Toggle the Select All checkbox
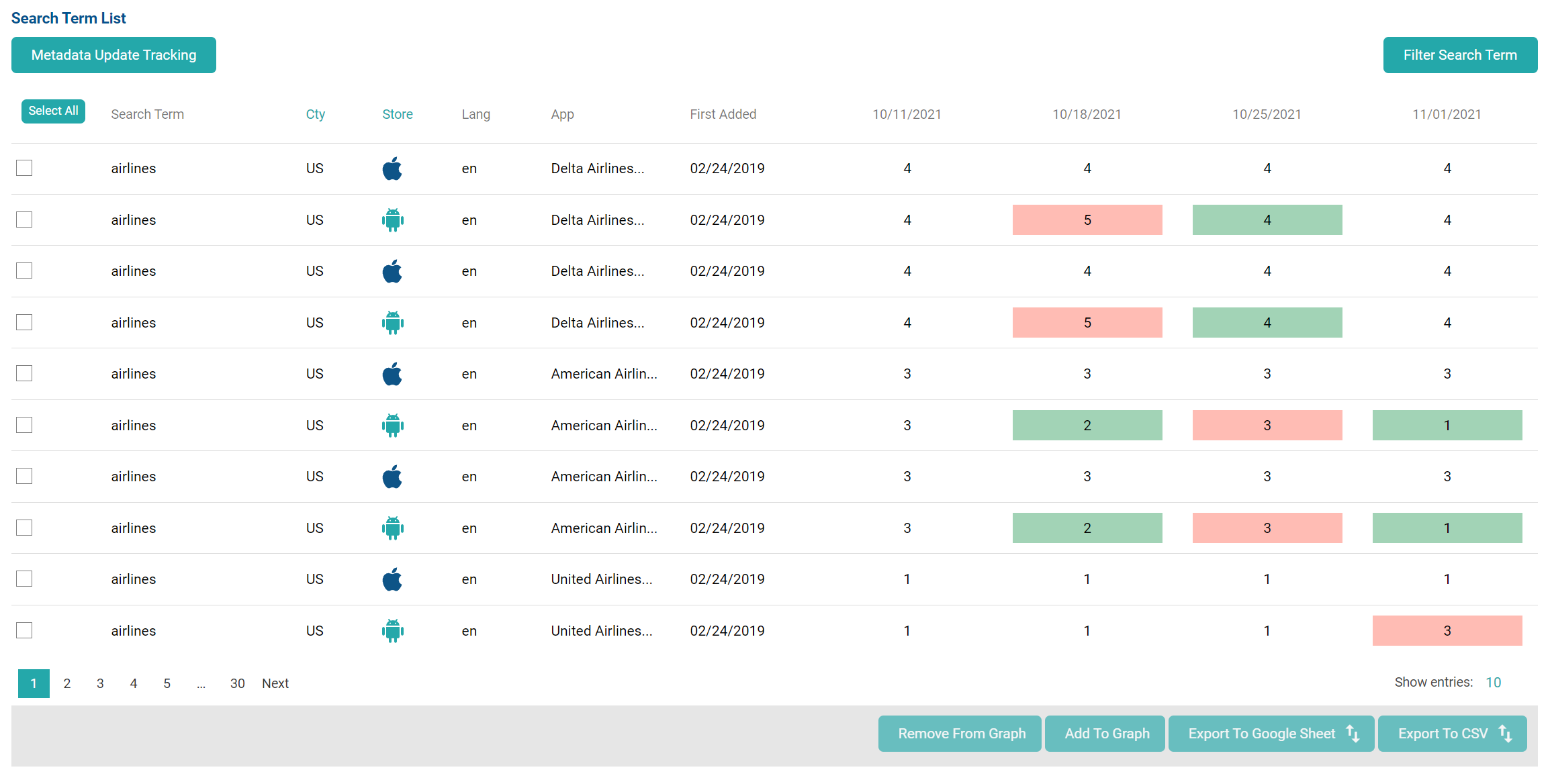The height and width of the screenshot is (784, 1550). [x=53, y=111]
